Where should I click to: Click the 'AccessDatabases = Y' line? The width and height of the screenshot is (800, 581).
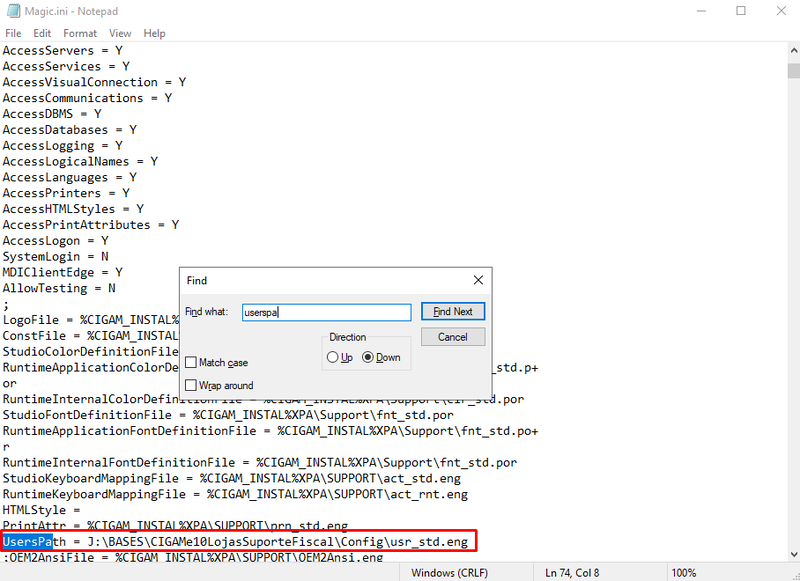pos(70,130)
